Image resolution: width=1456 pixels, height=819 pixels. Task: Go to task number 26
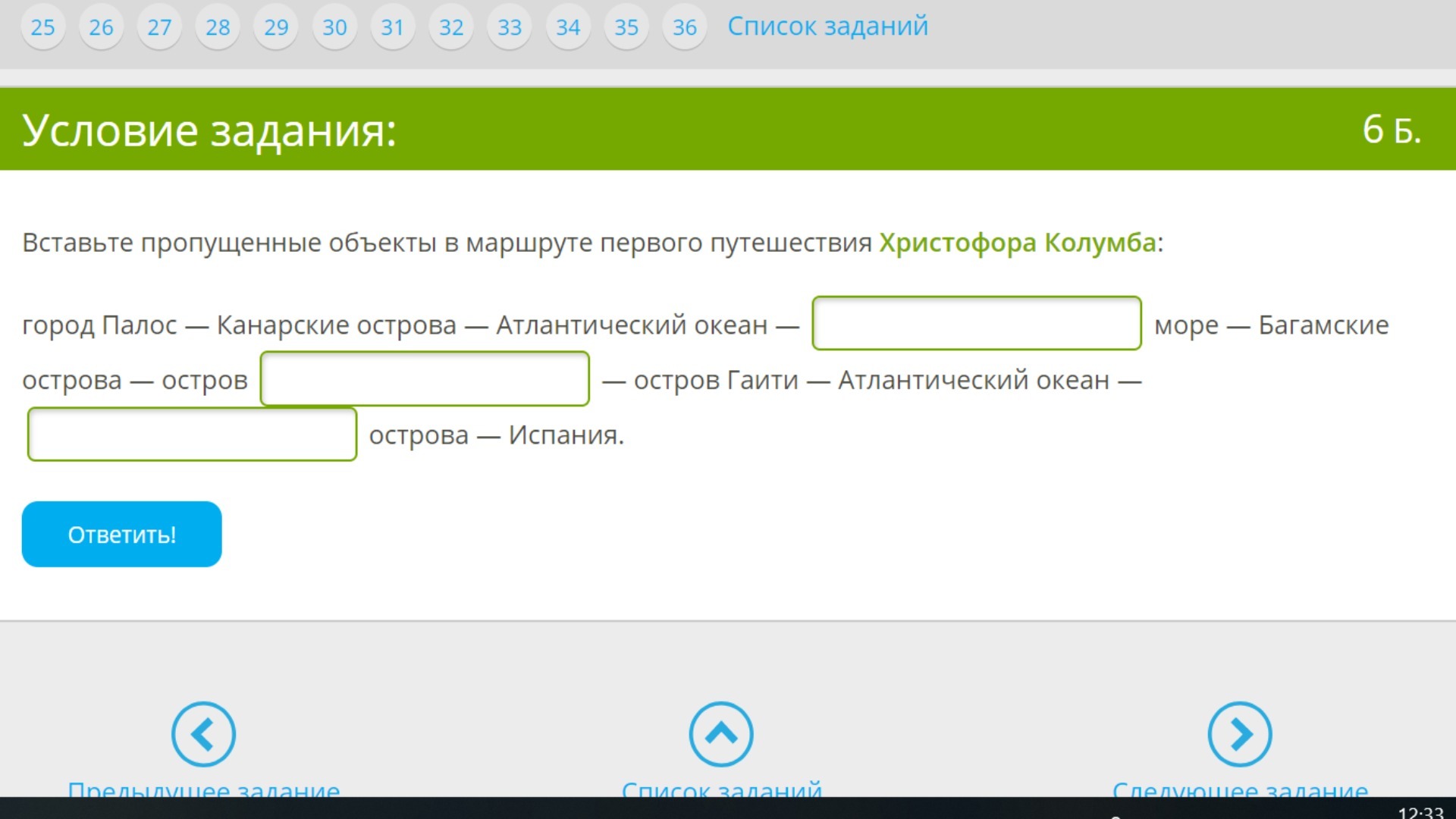(x=101, y=27)
